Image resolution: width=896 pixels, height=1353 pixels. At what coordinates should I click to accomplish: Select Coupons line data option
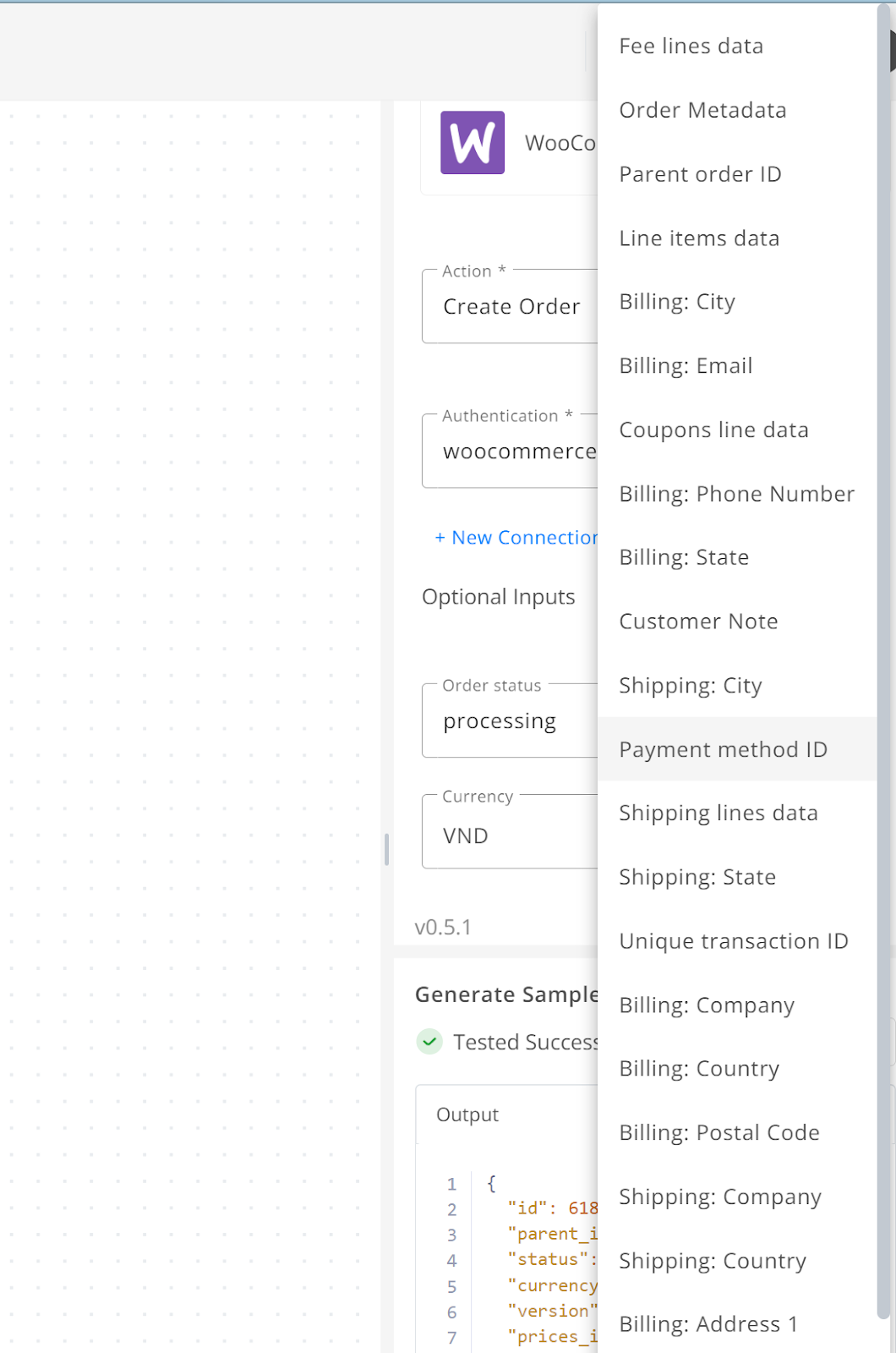click(x=737, y=430)
